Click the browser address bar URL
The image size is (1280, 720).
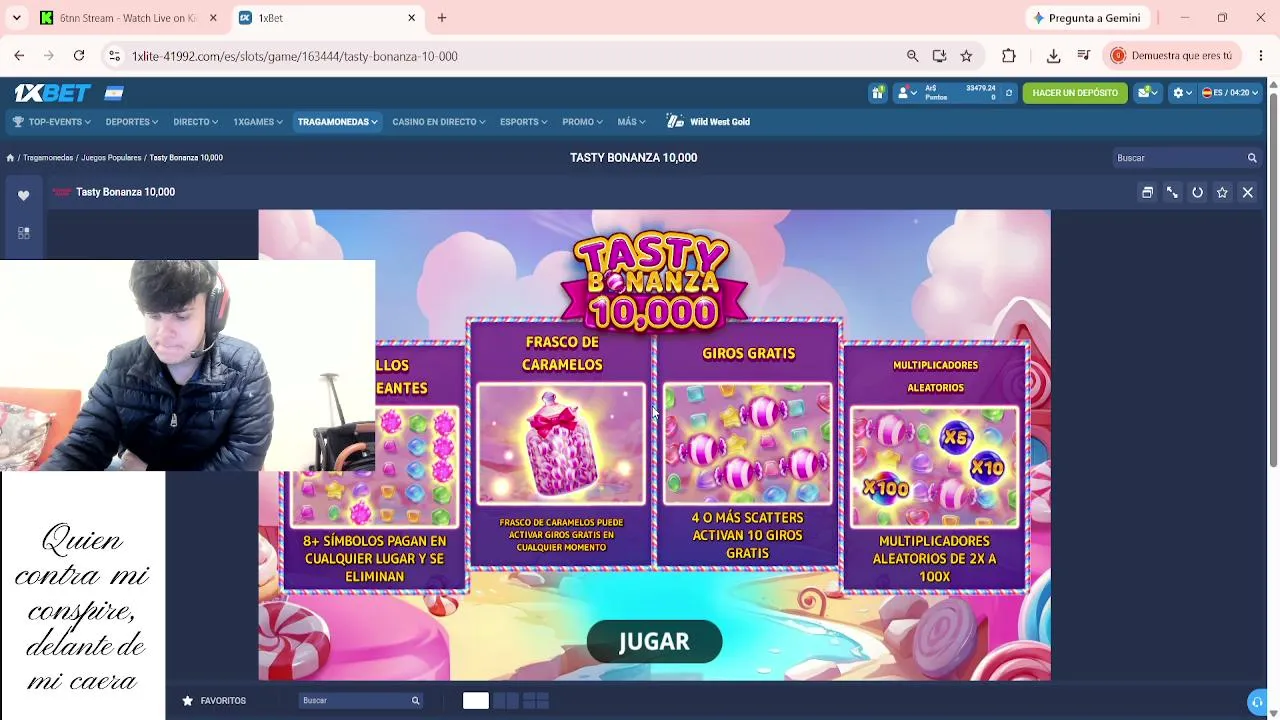point(295,56)
